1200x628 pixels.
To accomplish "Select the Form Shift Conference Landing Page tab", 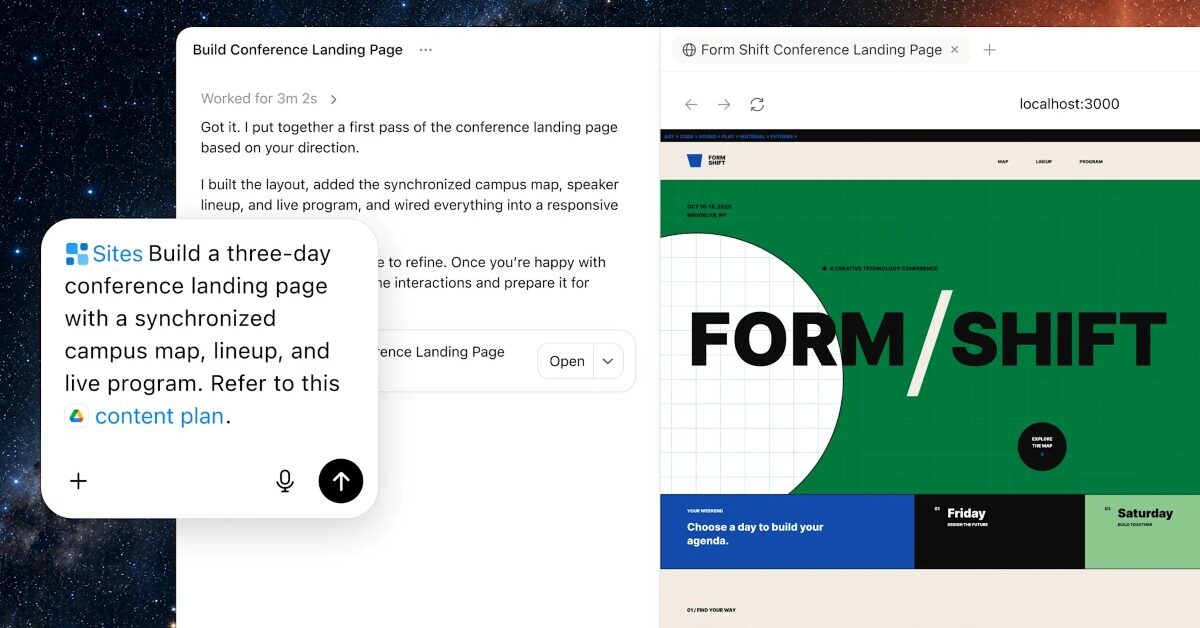I will tap(811, 49).
